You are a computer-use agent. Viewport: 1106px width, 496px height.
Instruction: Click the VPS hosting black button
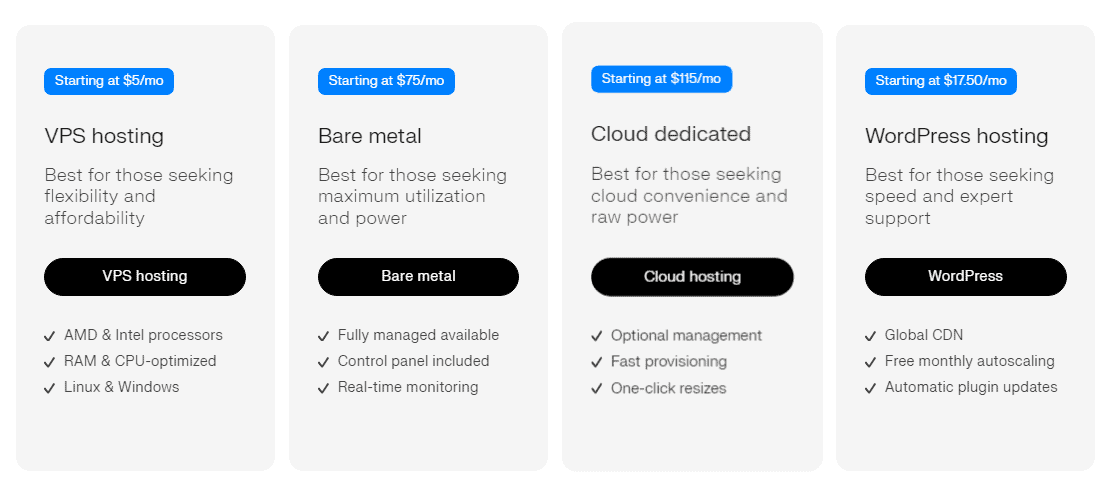point(145,277)
